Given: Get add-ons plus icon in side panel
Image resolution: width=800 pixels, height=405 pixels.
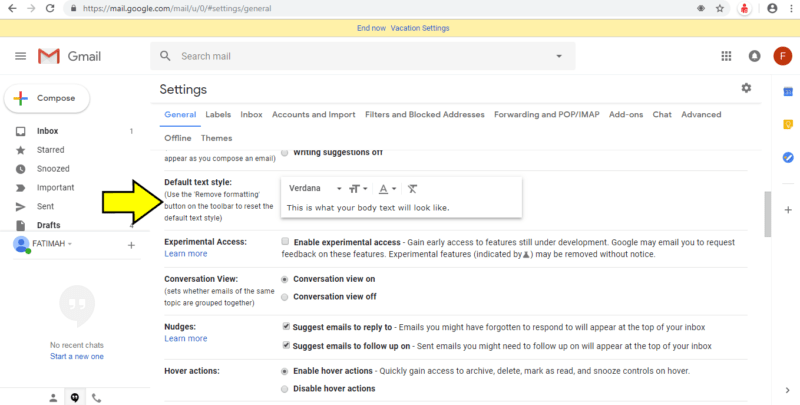Looking at the screenshot, I should point(788,210).
